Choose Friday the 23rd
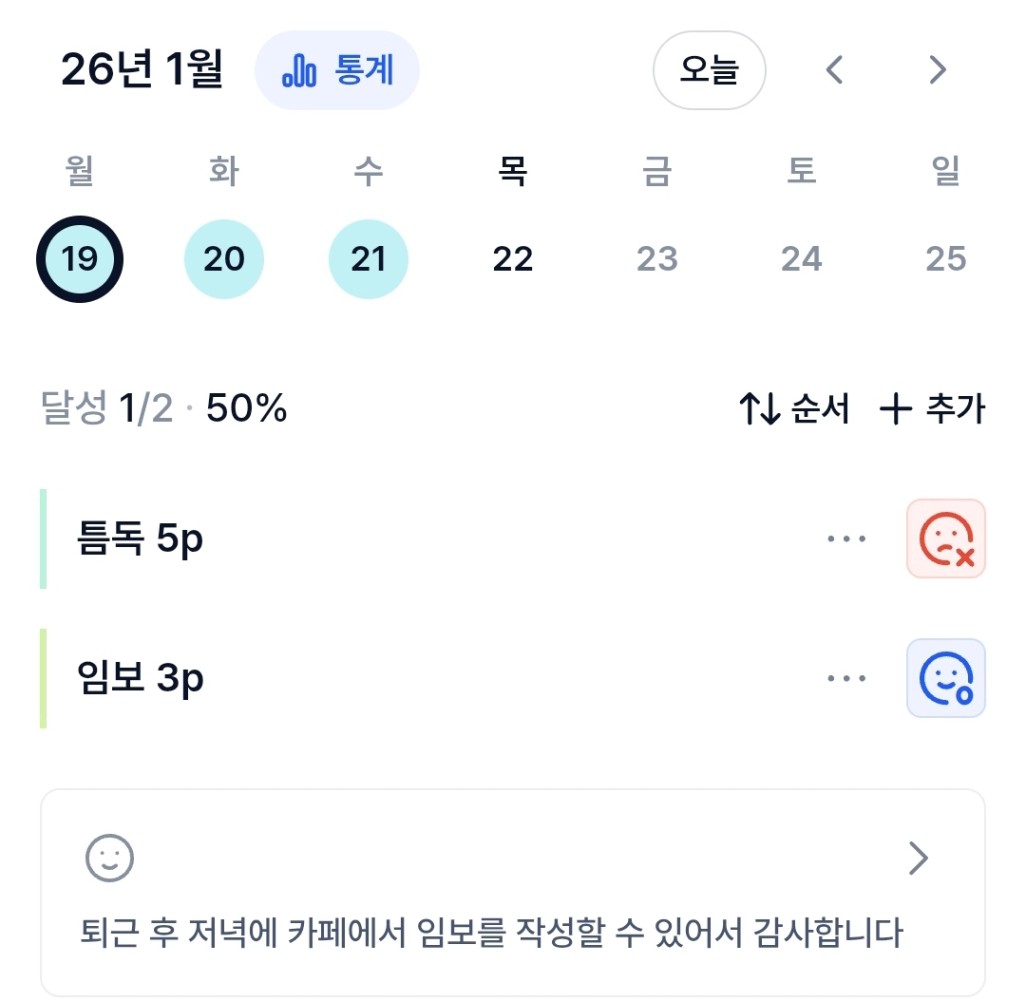1026x1001 pixels. tap(657, 260)
